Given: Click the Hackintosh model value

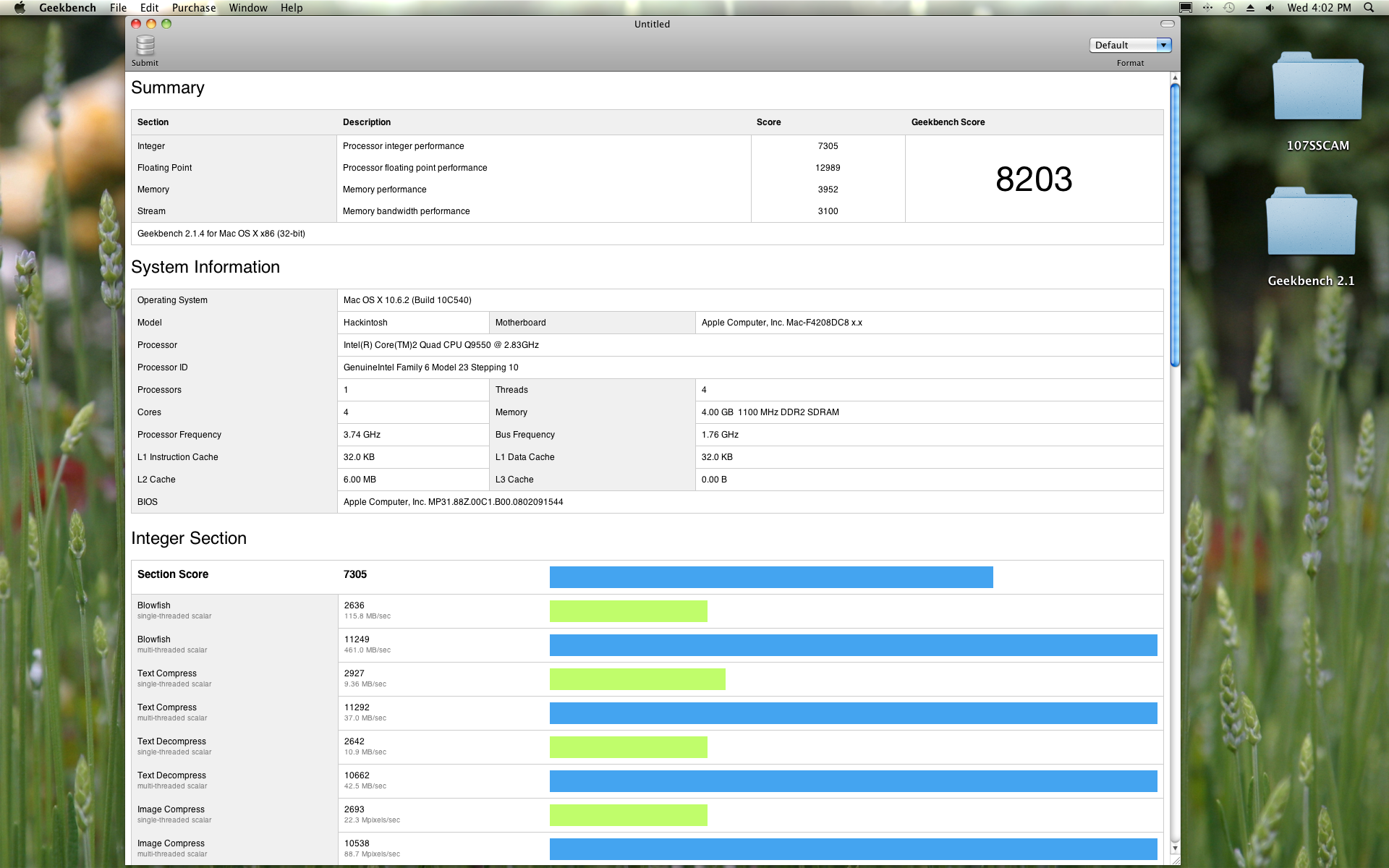Looking at the screenshot, I should pos(365,323).
